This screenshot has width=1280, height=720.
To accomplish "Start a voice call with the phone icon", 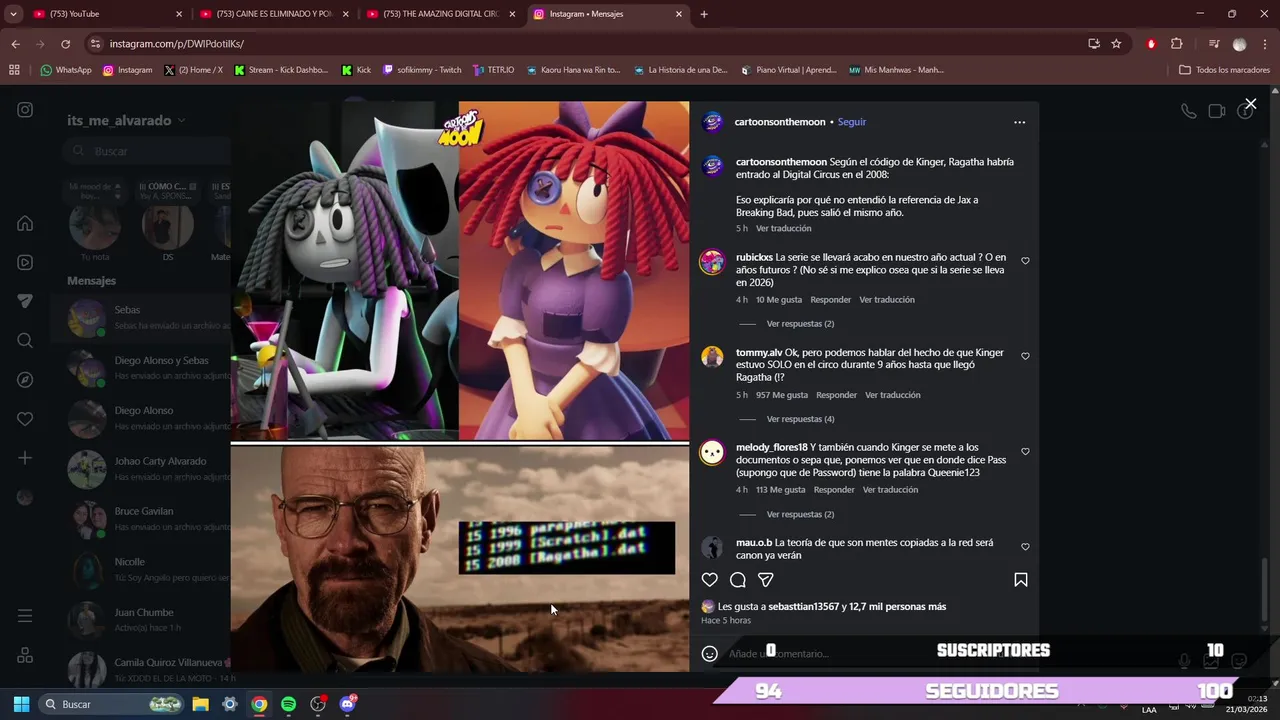I will pyautogui.click(x=1188, y=111).
